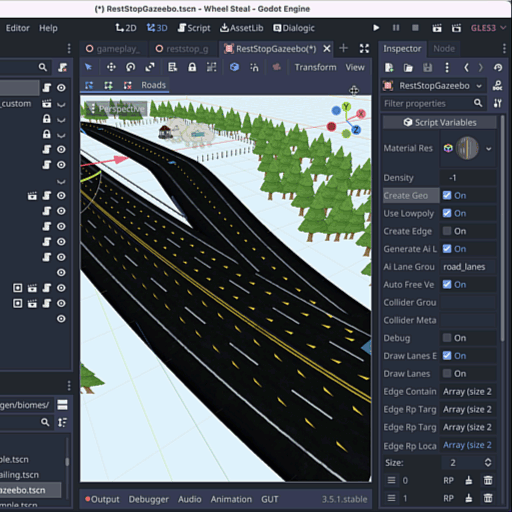The width and height of the screenshot is (512, 512).
Task: Expand the Material Res dropdown arrow
Action: pyautogui.click(x=489, y=149)
